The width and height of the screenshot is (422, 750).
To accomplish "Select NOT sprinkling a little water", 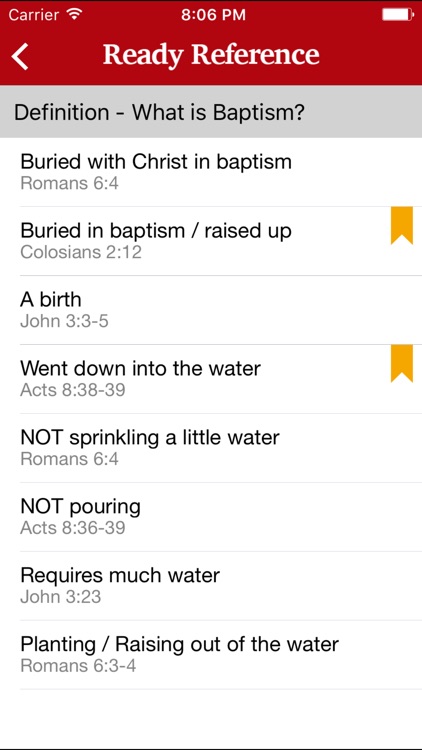I will (x=211, y=448).
